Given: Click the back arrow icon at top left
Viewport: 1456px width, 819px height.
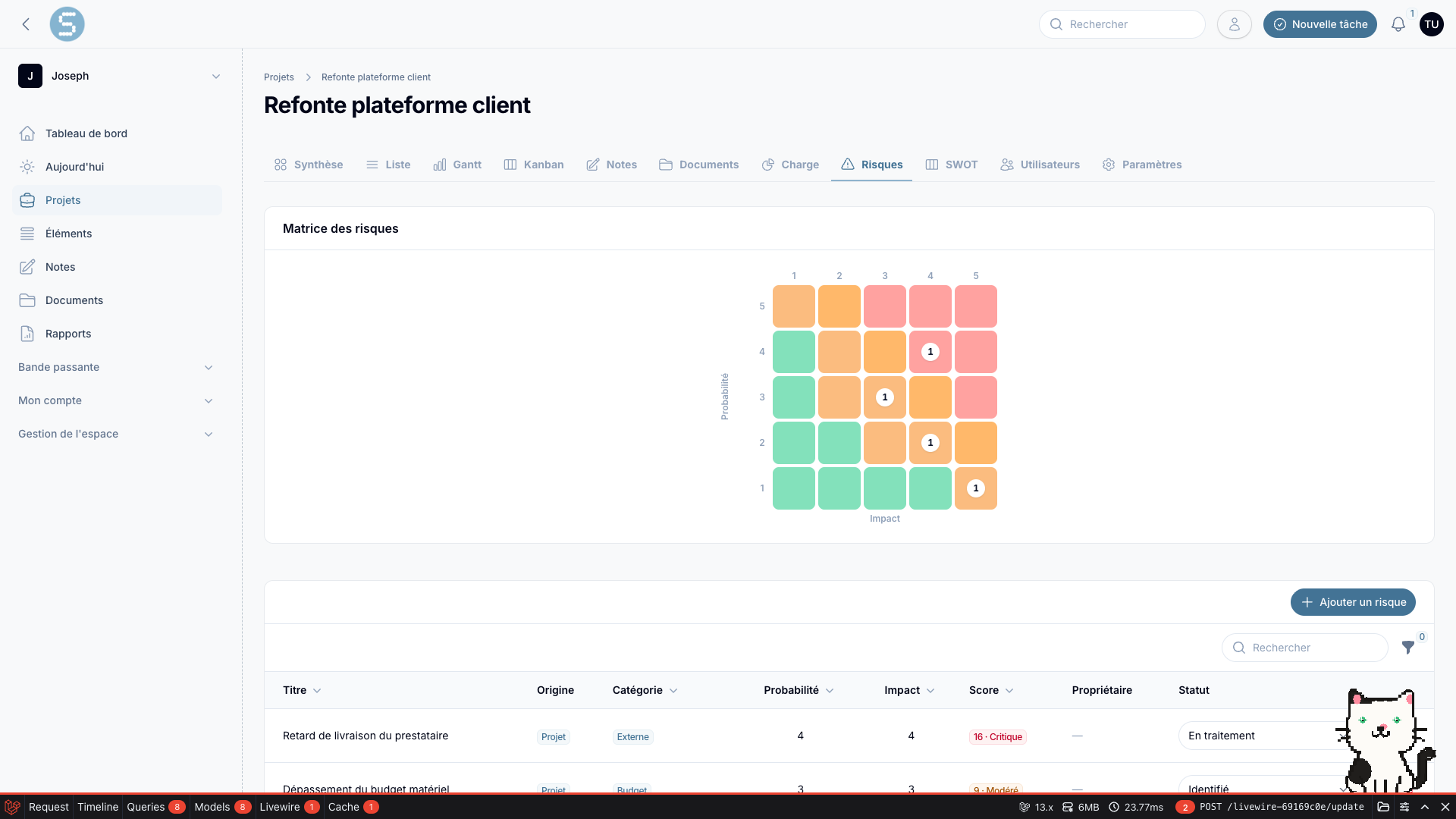Looking at the screenshot, I should [x=26, y=24].
